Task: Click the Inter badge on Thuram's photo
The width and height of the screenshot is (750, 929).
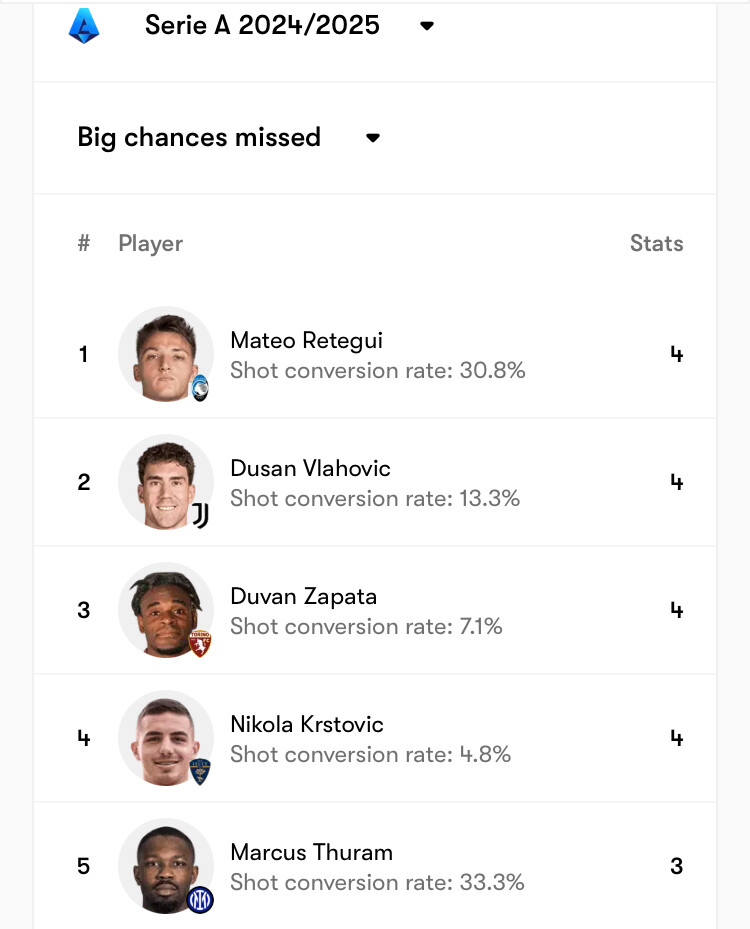Action: pos(200,899)
